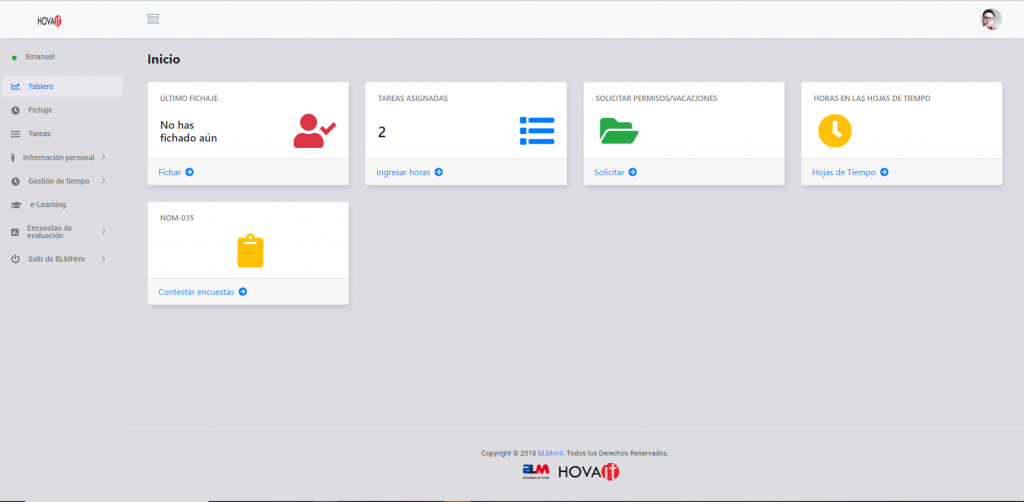
Task: Click the hamburger menu icon in header
Action: [x=153, y=19]
